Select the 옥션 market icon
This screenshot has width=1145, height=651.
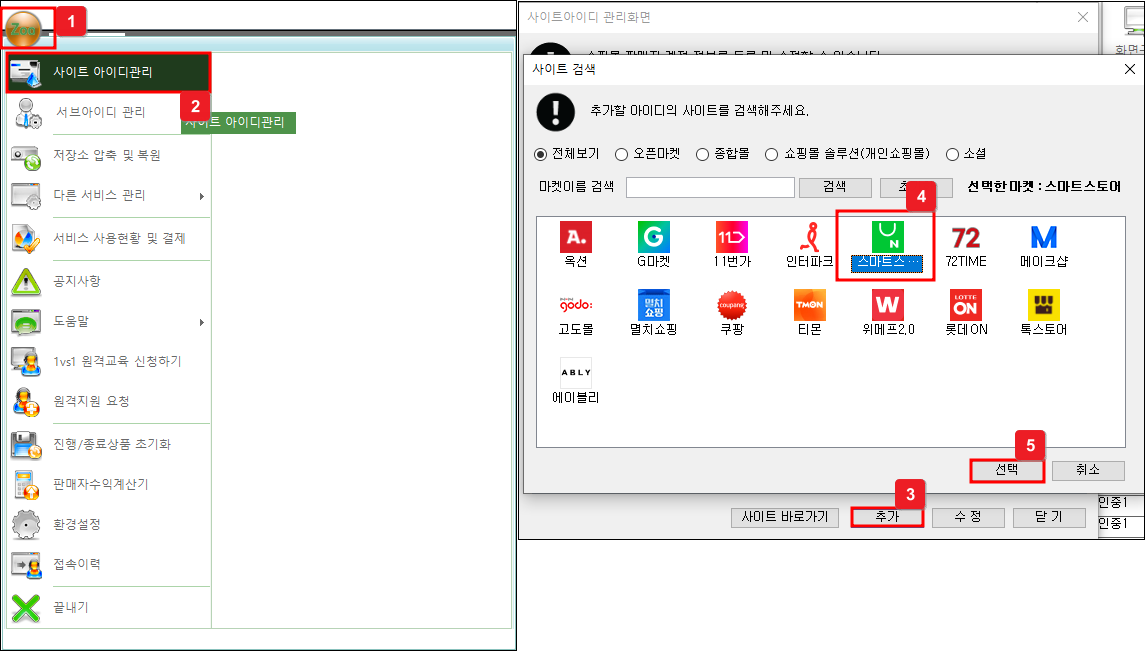(575, 237)
